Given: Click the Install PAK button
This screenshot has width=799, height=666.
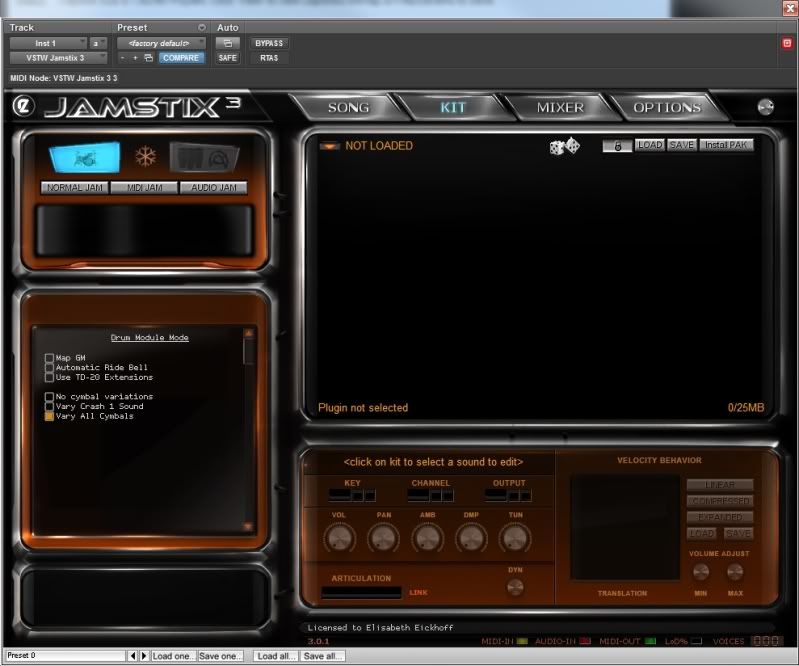Looking at the screenshot, I should (726, 146).
